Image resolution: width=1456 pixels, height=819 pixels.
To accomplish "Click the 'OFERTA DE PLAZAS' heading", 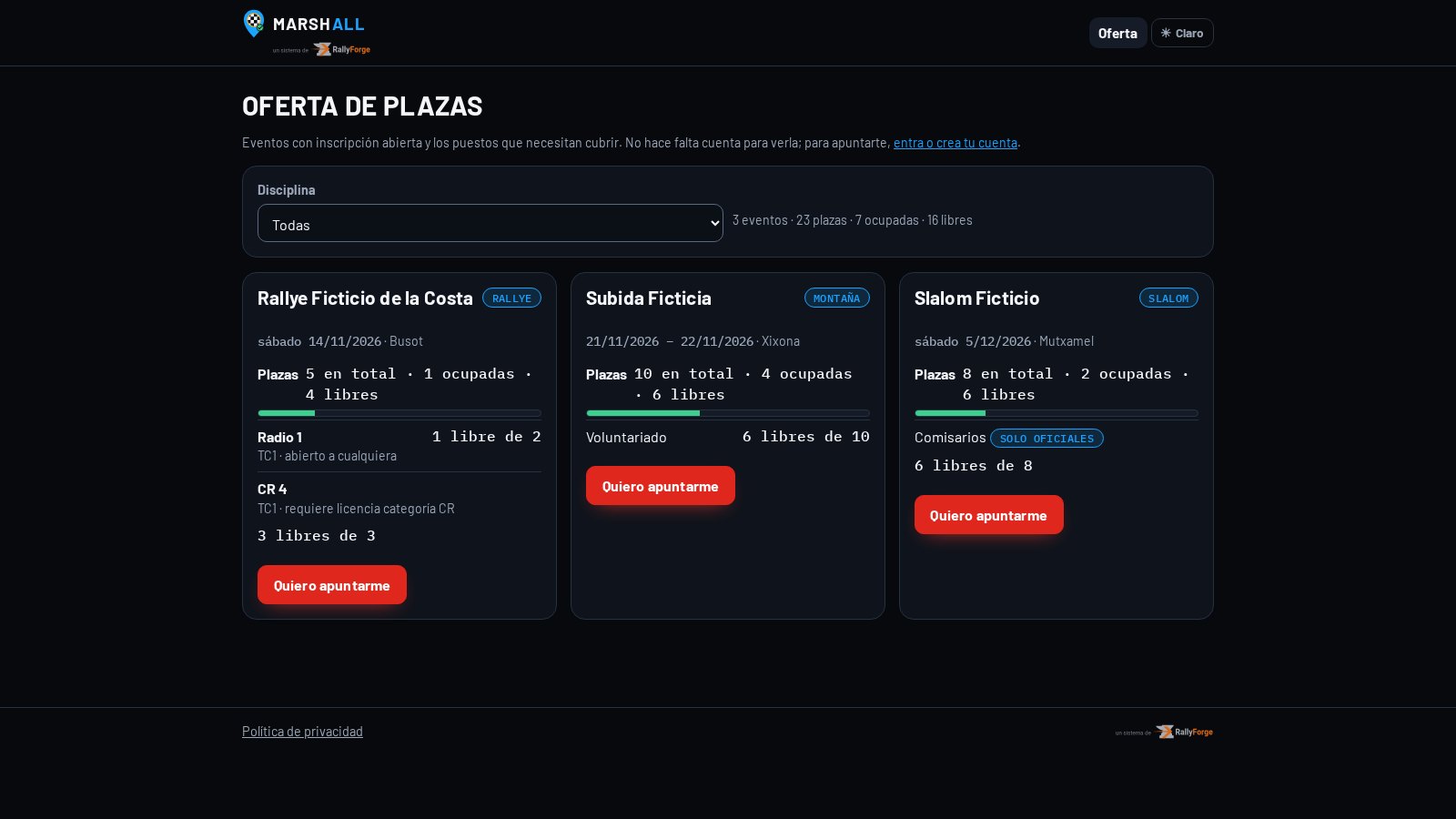I will pyautogui.click(x=362, y=106).
